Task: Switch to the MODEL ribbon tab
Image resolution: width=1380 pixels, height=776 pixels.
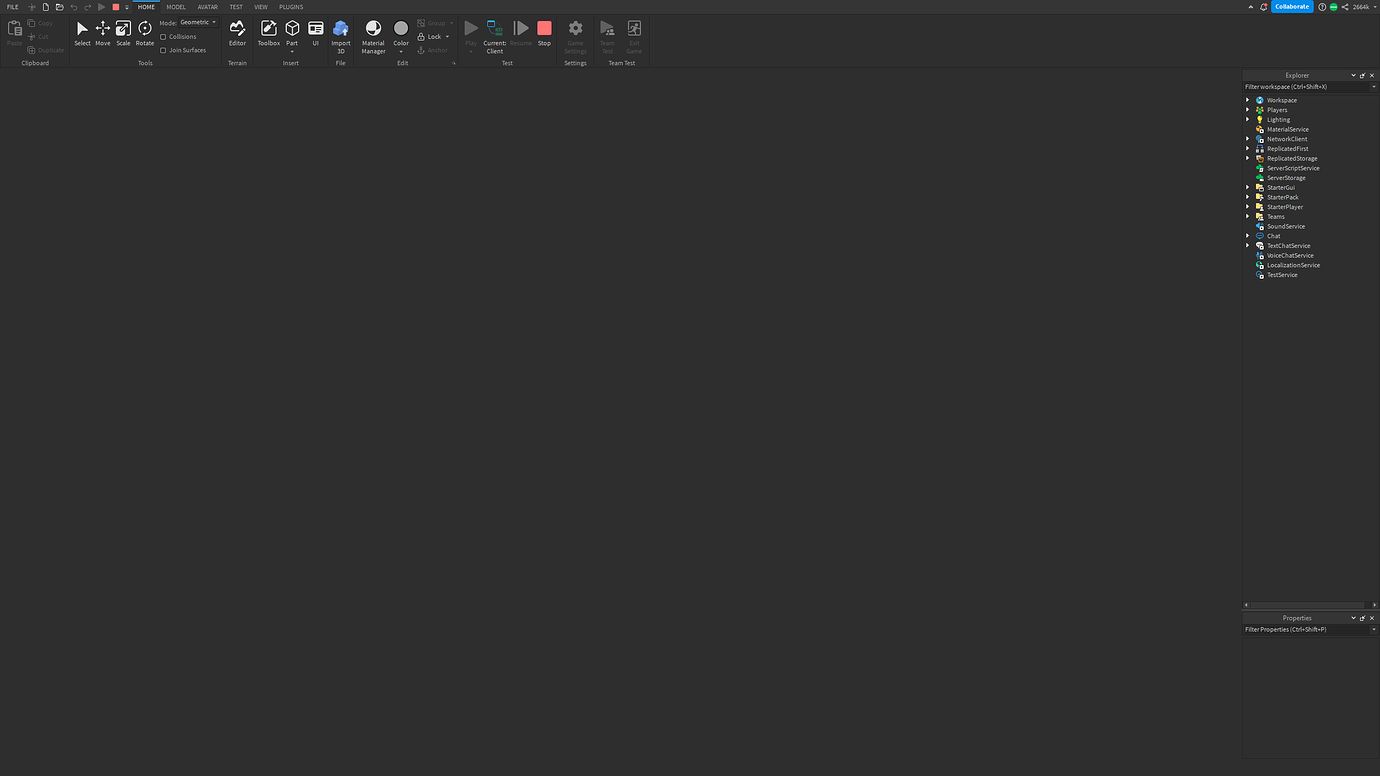Action: (176, 6)
